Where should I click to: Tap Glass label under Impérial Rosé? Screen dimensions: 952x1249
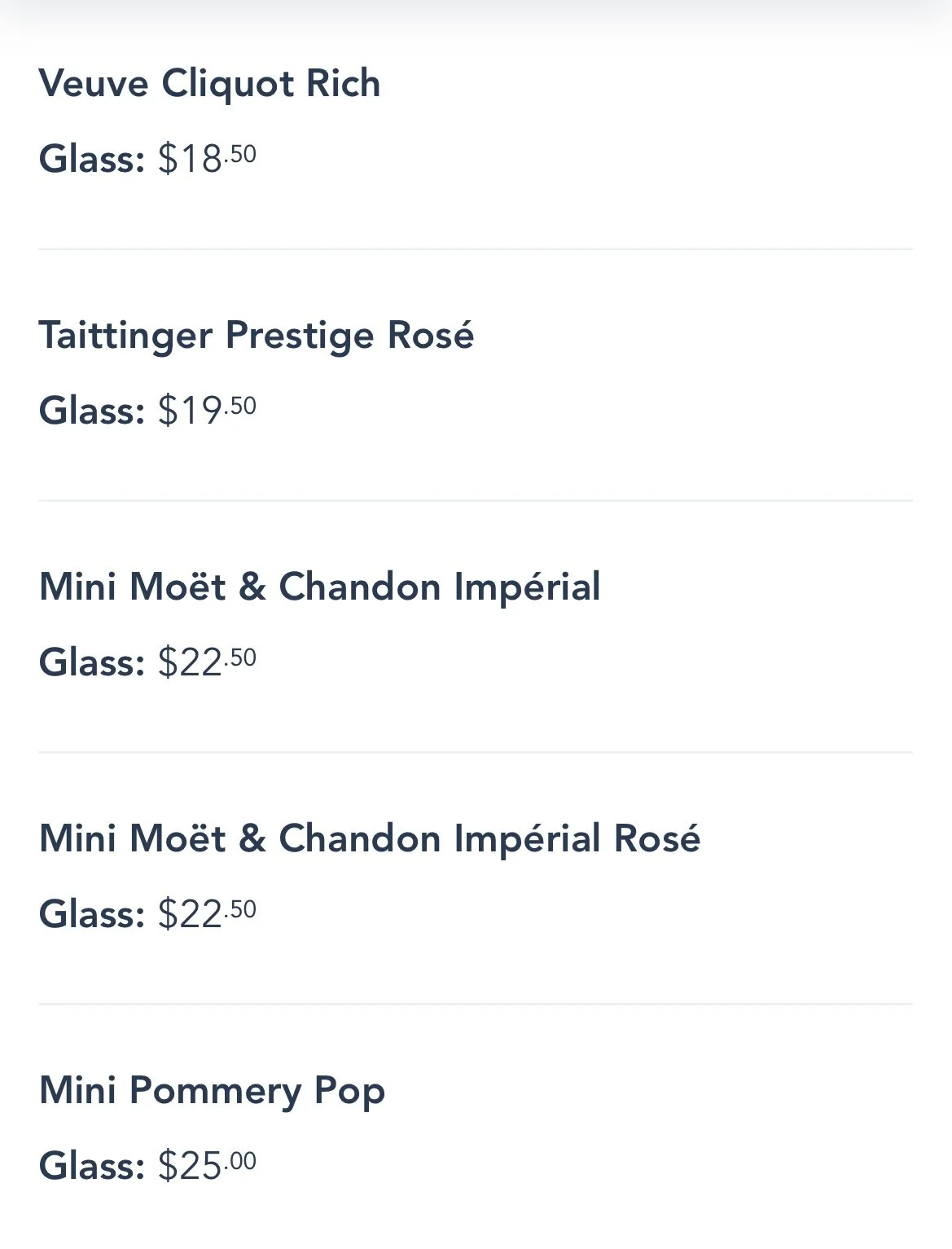[91, 913]
